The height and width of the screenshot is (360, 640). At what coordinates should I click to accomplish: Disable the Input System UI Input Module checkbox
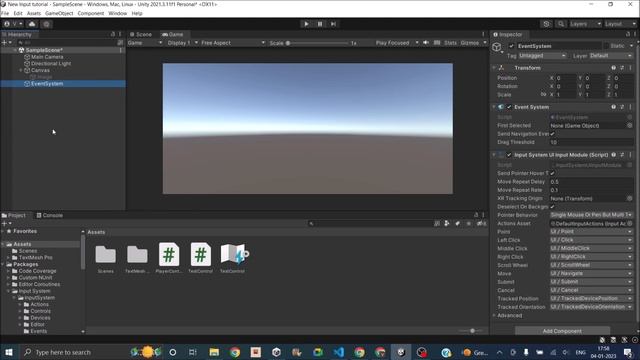(x=509, y=155)
